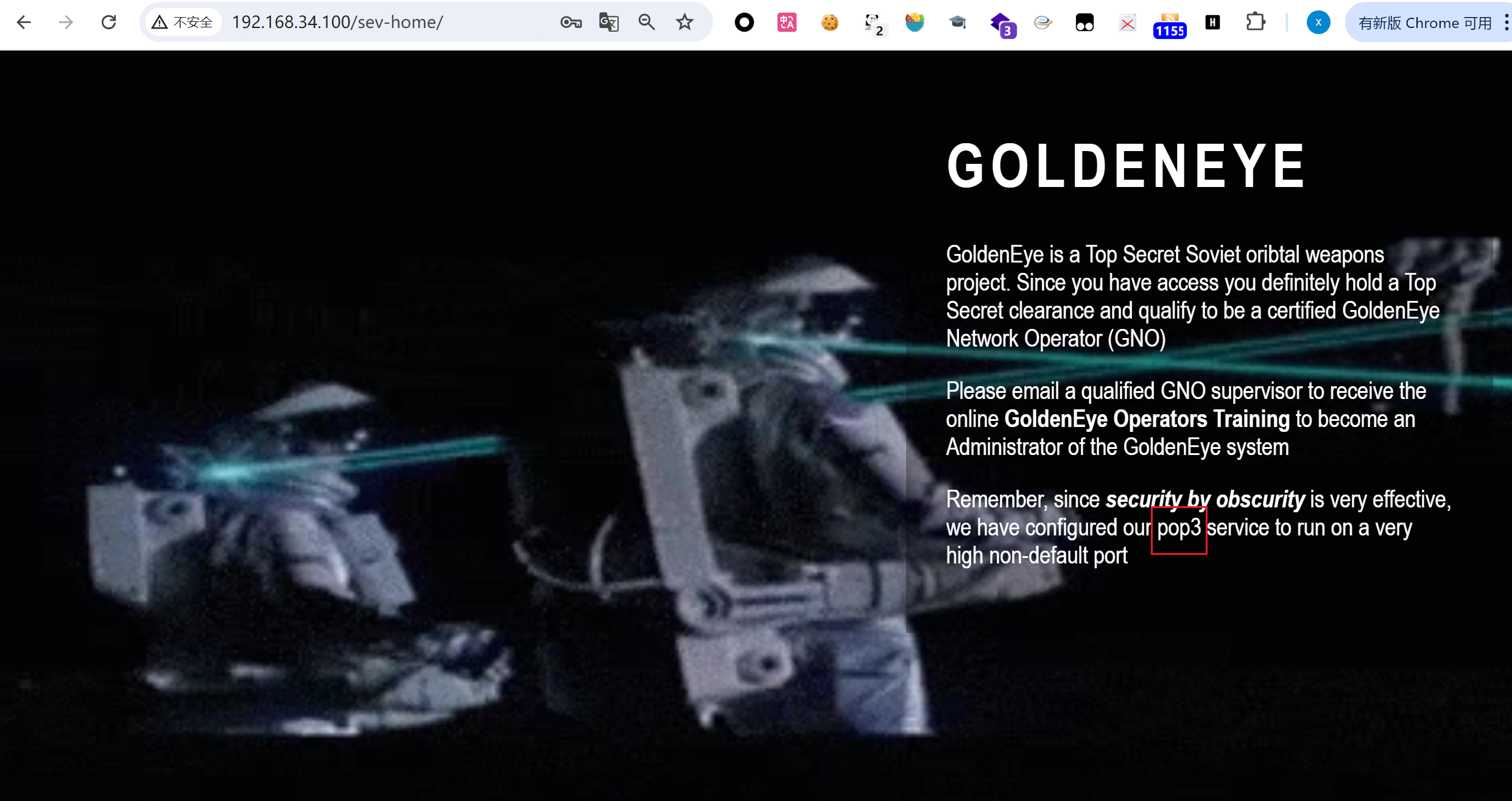Open the extension showing 1155 badge
Screen dimensions: 1512x801
[1169, 26]
